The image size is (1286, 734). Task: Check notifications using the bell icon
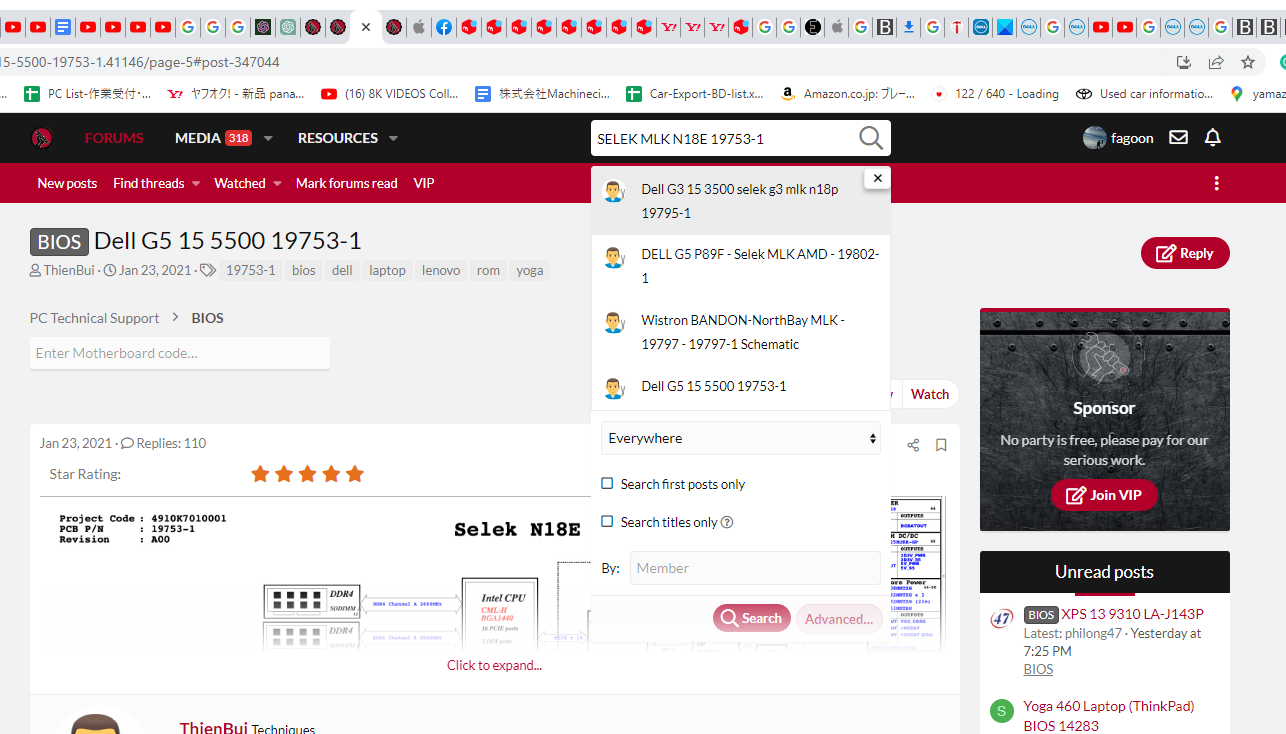tap(1212, 137)
